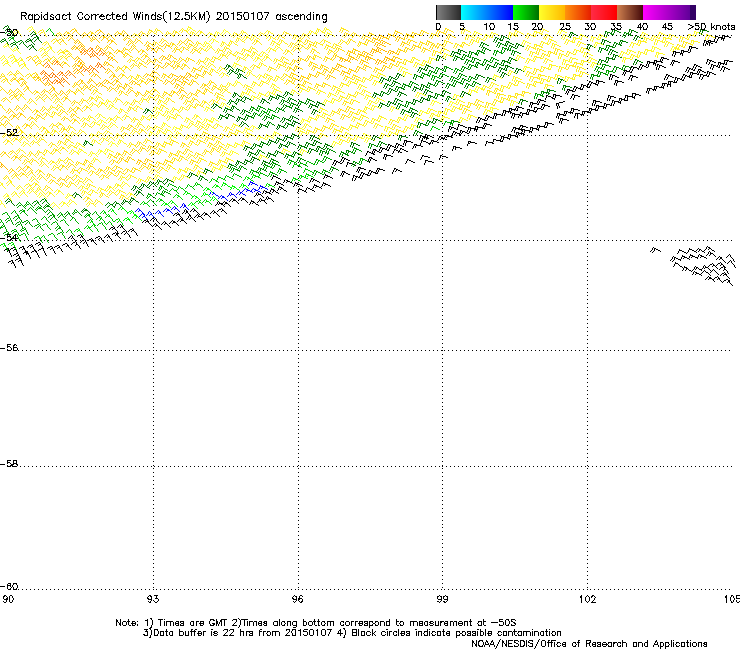This screenshot has height=650, width=740.
Task: Click the yellow 20-25 knots legend segment
Action: point(552,12)
